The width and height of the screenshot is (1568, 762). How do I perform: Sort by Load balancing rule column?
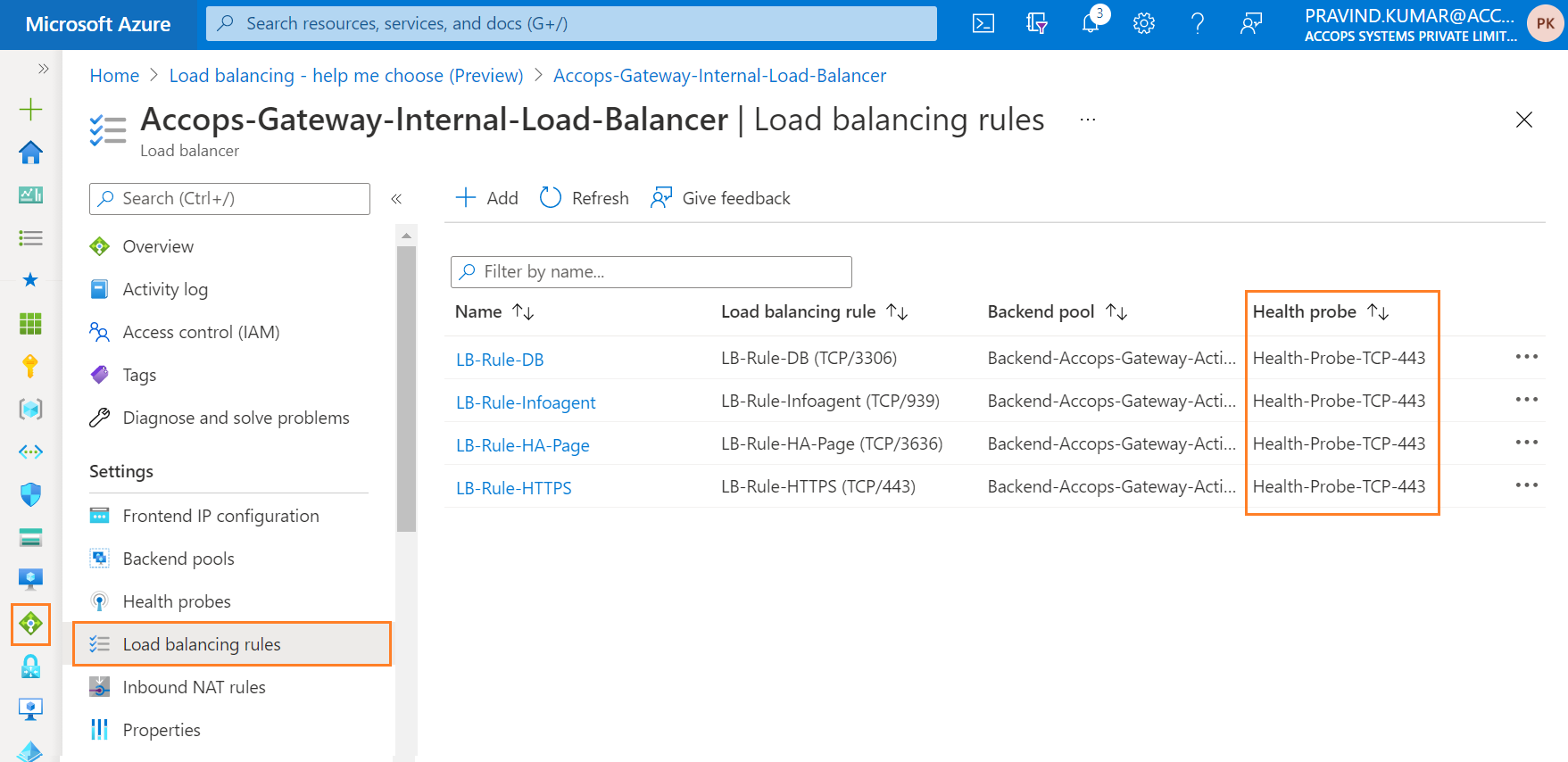(815, 311)
